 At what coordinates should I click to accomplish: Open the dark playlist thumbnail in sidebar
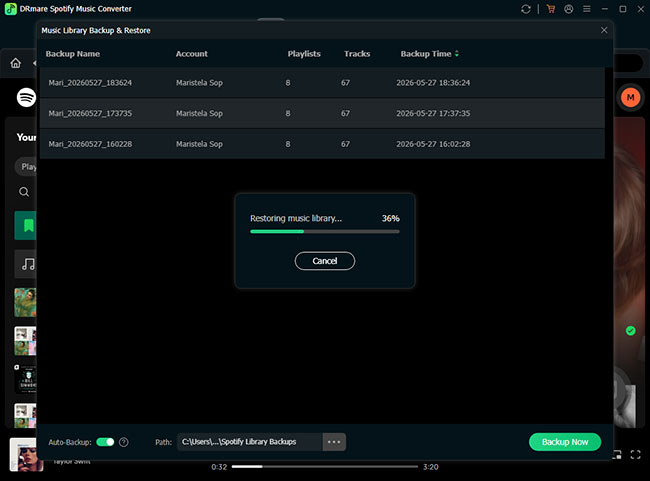tap(25, 379)
